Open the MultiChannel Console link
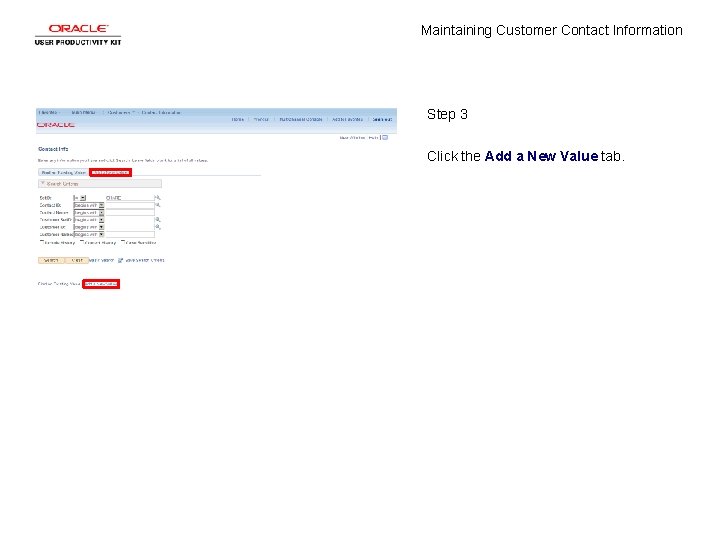 301,119
